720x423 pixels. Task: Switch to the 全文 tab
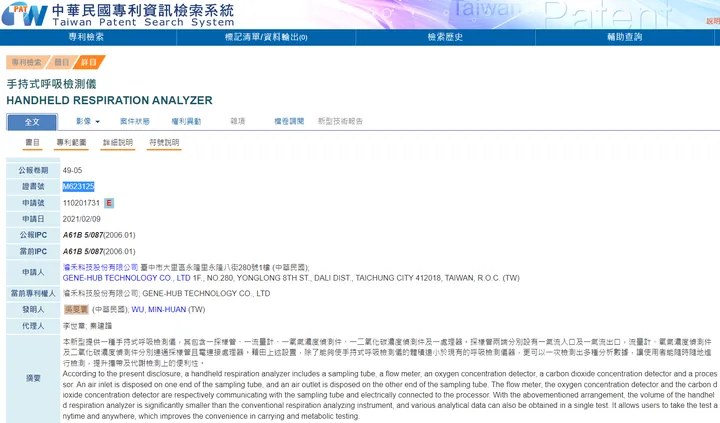coord(32,122)
